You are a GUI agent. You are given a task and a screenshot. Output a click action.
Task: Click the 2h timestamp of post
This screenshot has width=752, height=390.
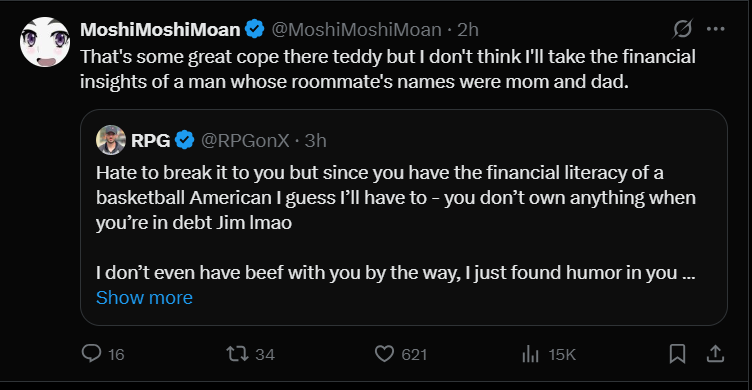(x=468, y=30)
